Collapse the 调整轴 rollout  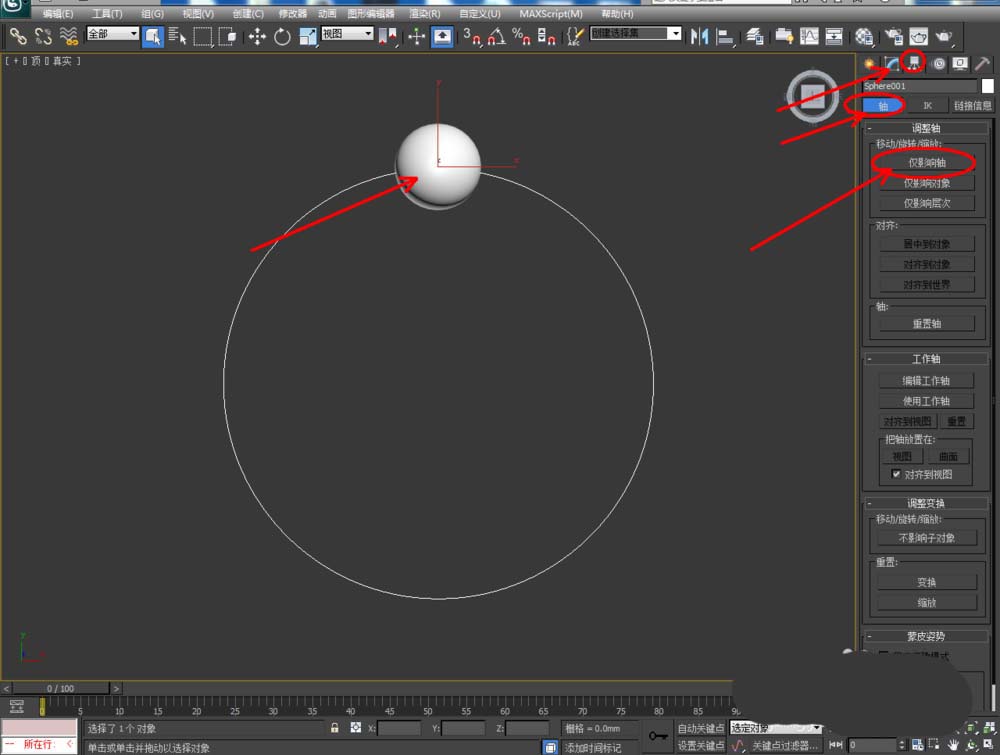click(926, 128)
